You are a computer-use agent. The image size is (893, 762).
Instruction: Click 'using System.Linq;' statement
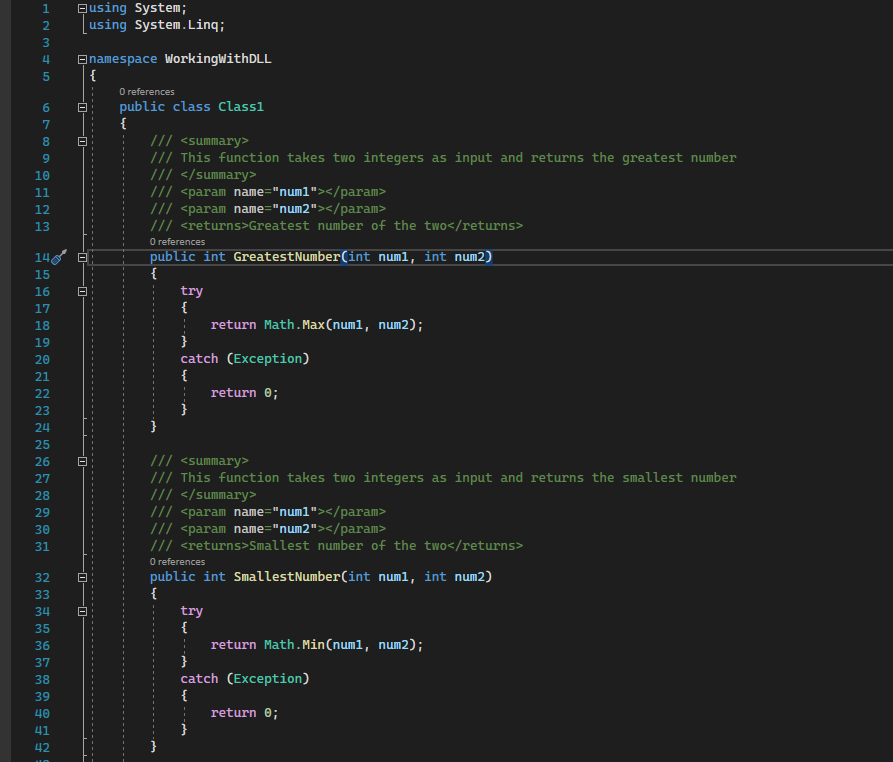[x=157, y=25]
